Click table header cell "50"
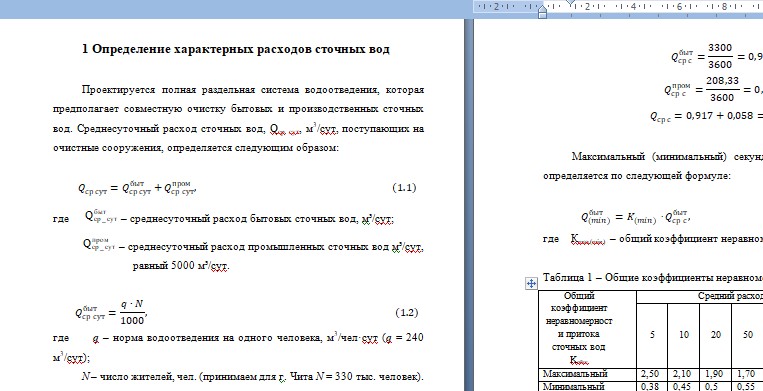This screenshot has width=763, height=391. (x=747, y=335)
